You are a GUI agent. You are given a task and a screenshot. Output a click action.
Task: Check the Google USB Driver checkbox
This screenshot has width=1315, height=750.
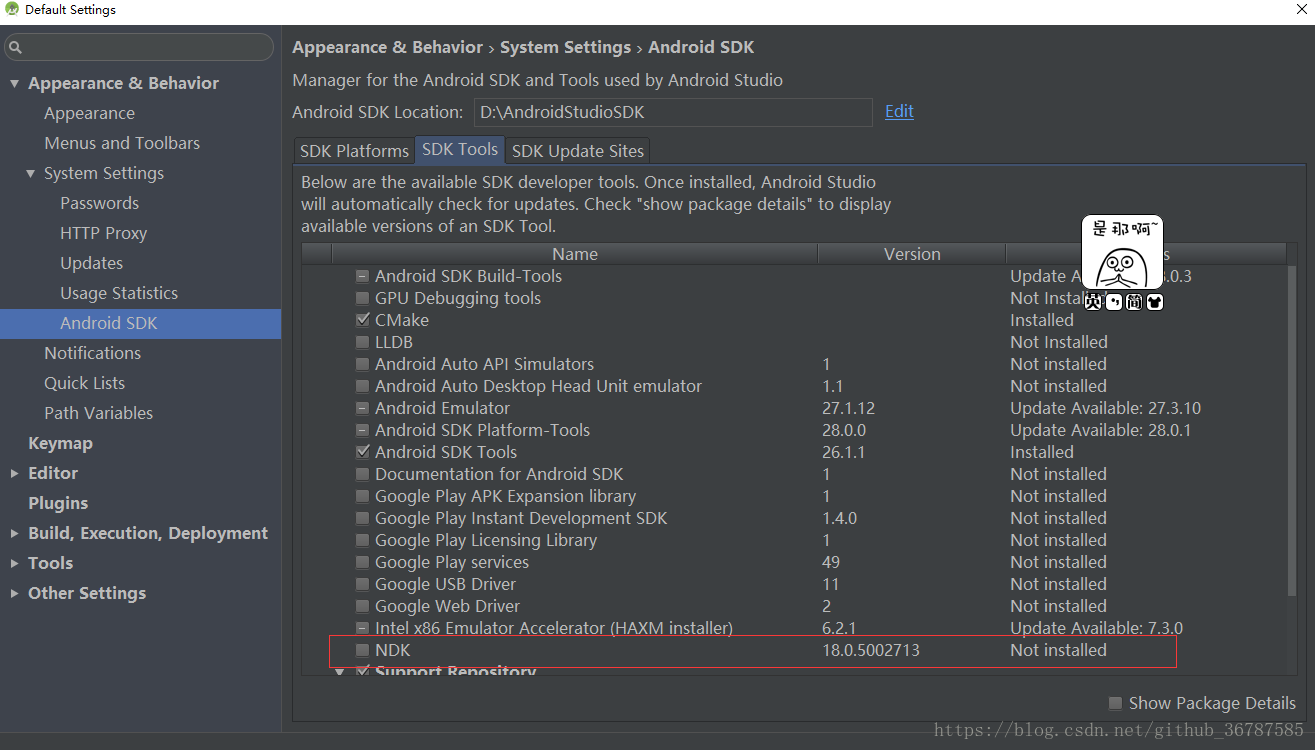tap(363, 584)
